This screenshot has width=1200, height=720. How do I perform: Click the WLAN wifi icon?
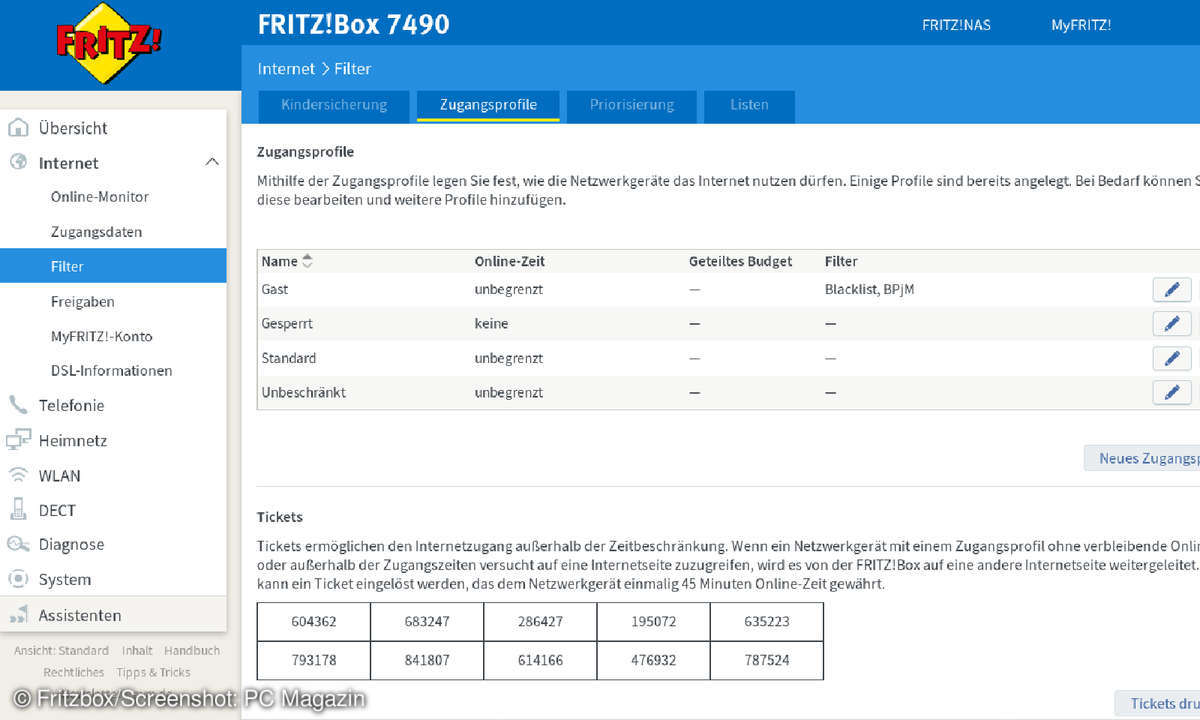click(x=18, y=475)
